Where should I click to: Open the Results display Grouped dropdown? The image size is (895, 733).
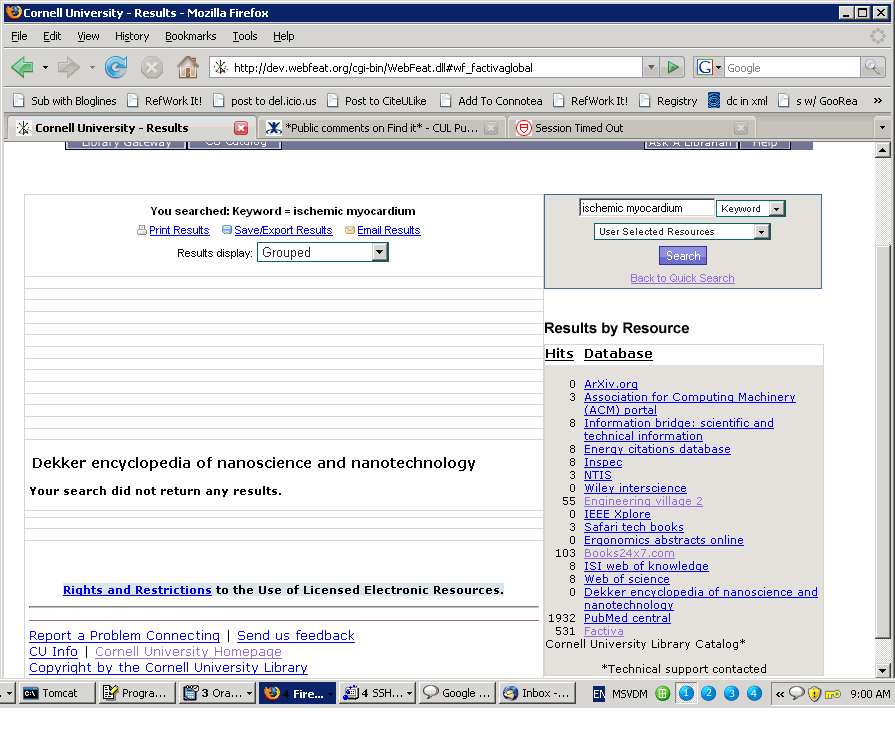[x=380, y=252]
